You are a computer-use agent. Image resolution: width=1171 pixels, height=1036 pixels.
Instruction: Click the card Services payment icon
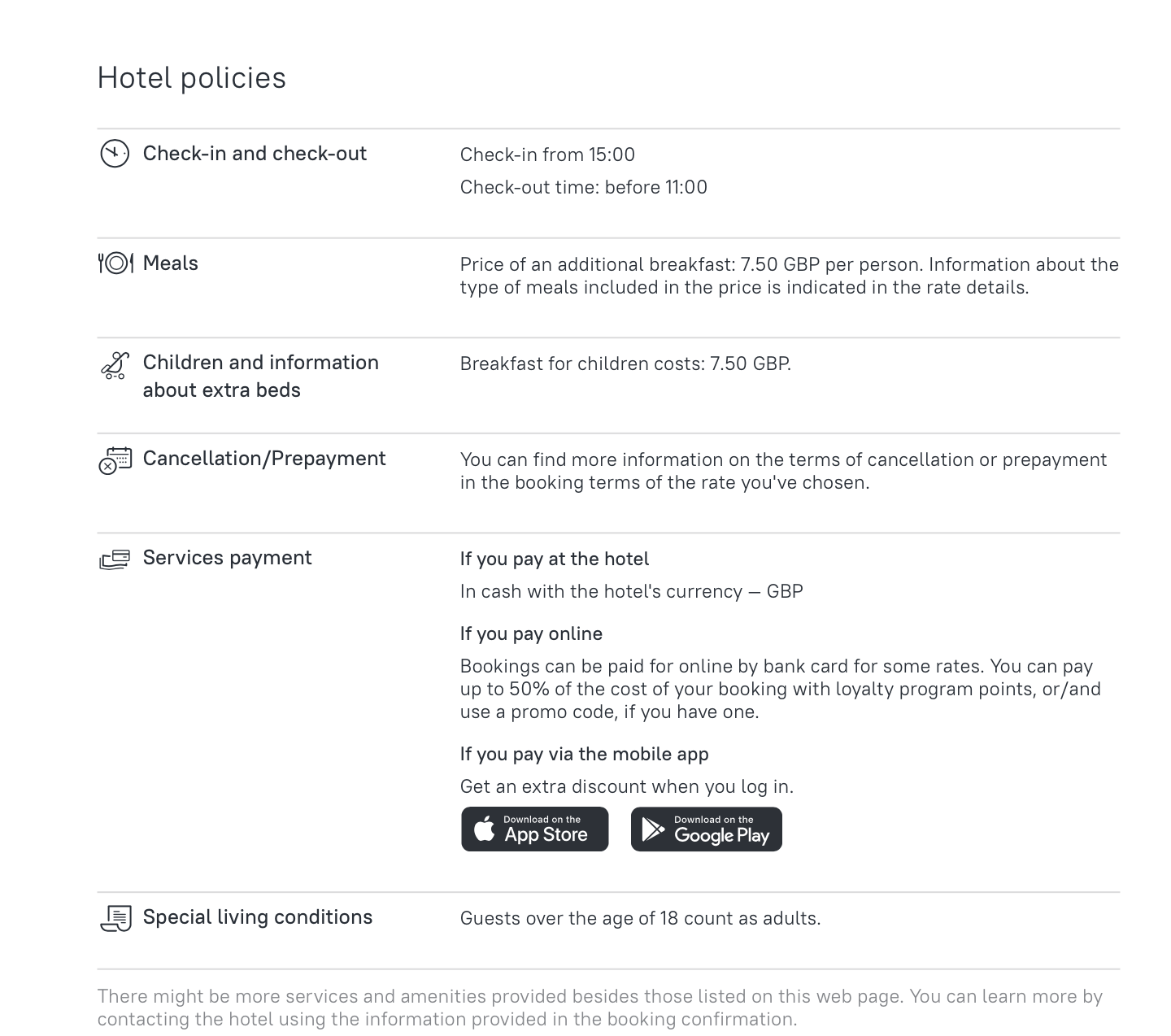pos(115,559)
